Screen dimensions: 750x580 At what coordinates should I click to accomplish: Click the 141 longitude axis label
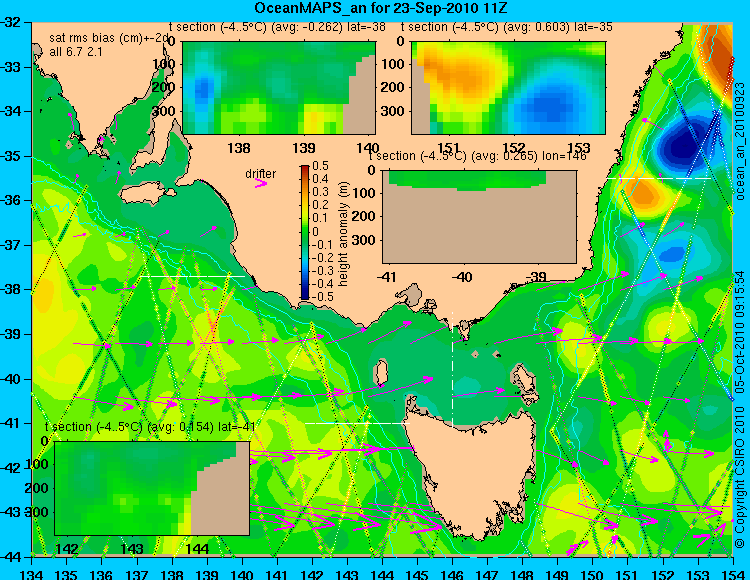pyautogui.click(x=276, y=574)
